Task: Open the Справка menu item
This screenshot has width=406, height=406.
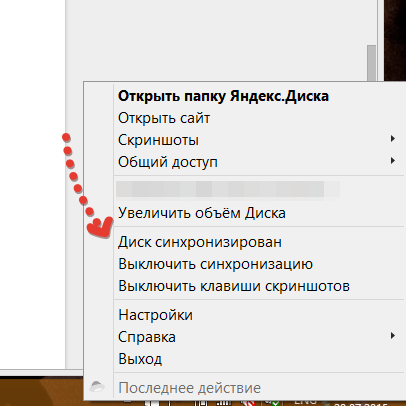Action: pos(147,337)
